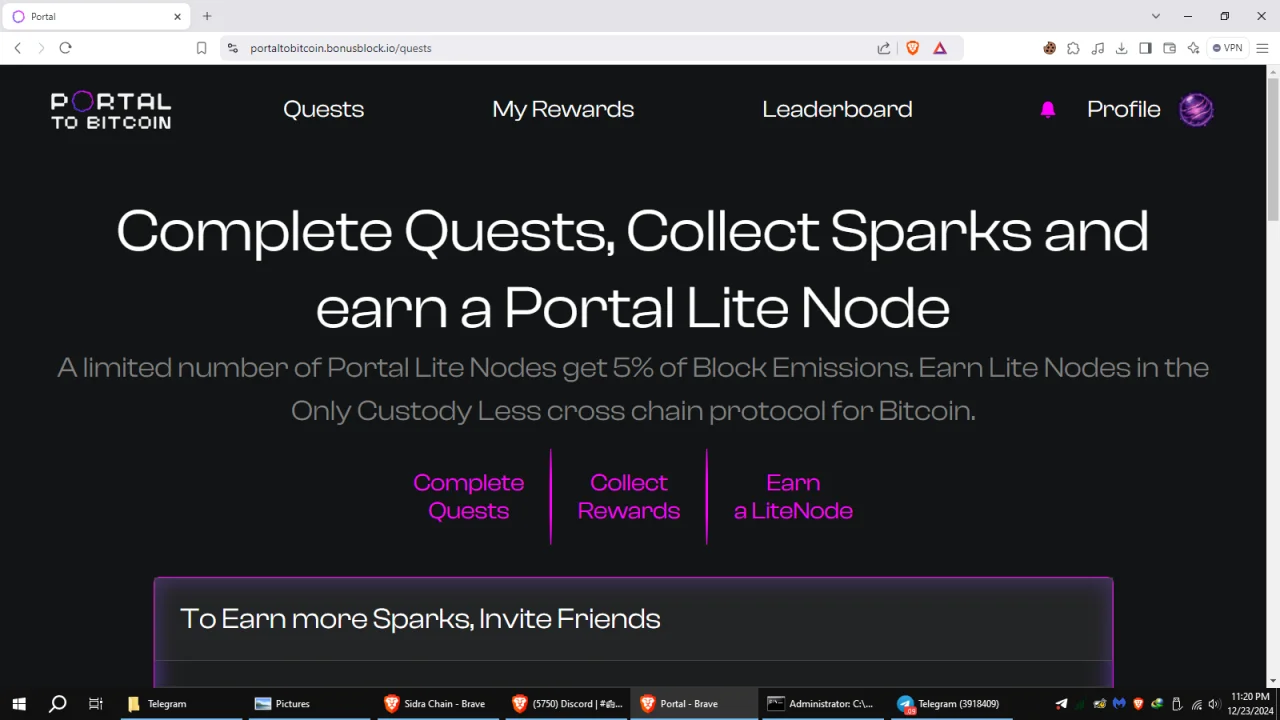View the Leaderboard
The width and height of the screenshot is (1280, 720).
coord(837,110)
